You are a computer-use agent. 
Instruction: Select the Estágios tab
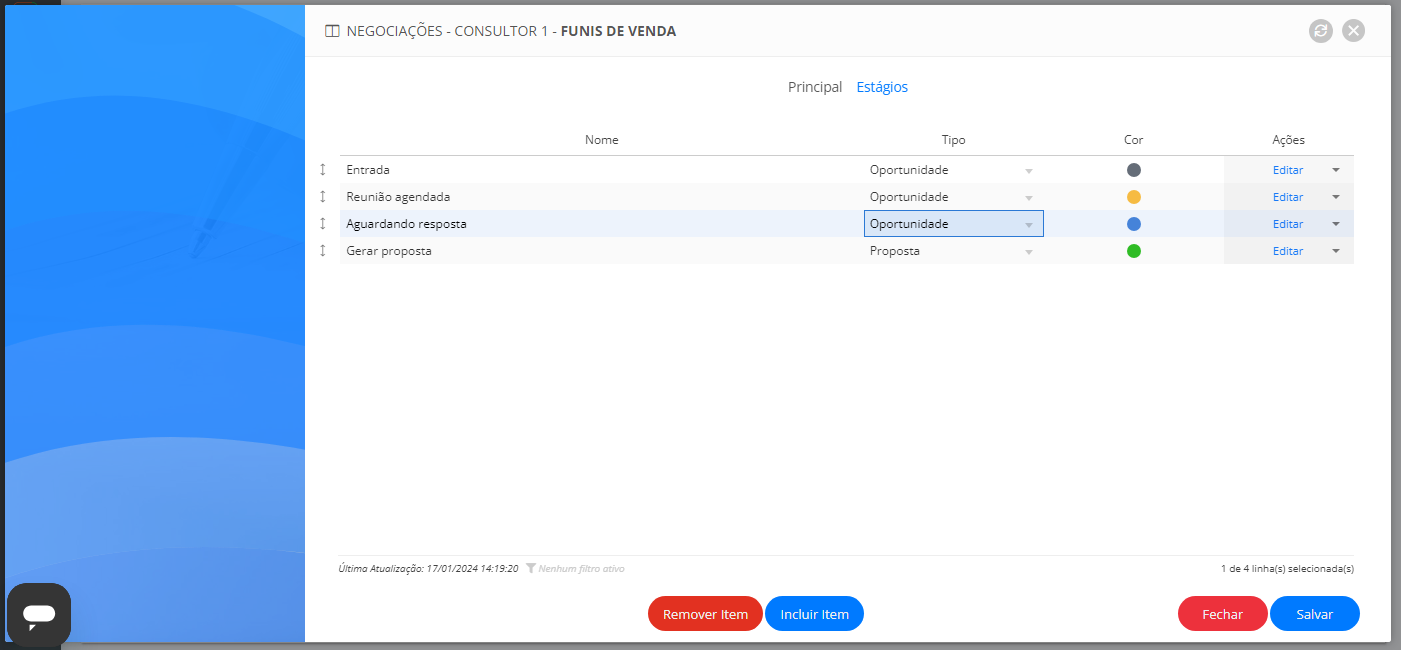[x=882, y=87]
